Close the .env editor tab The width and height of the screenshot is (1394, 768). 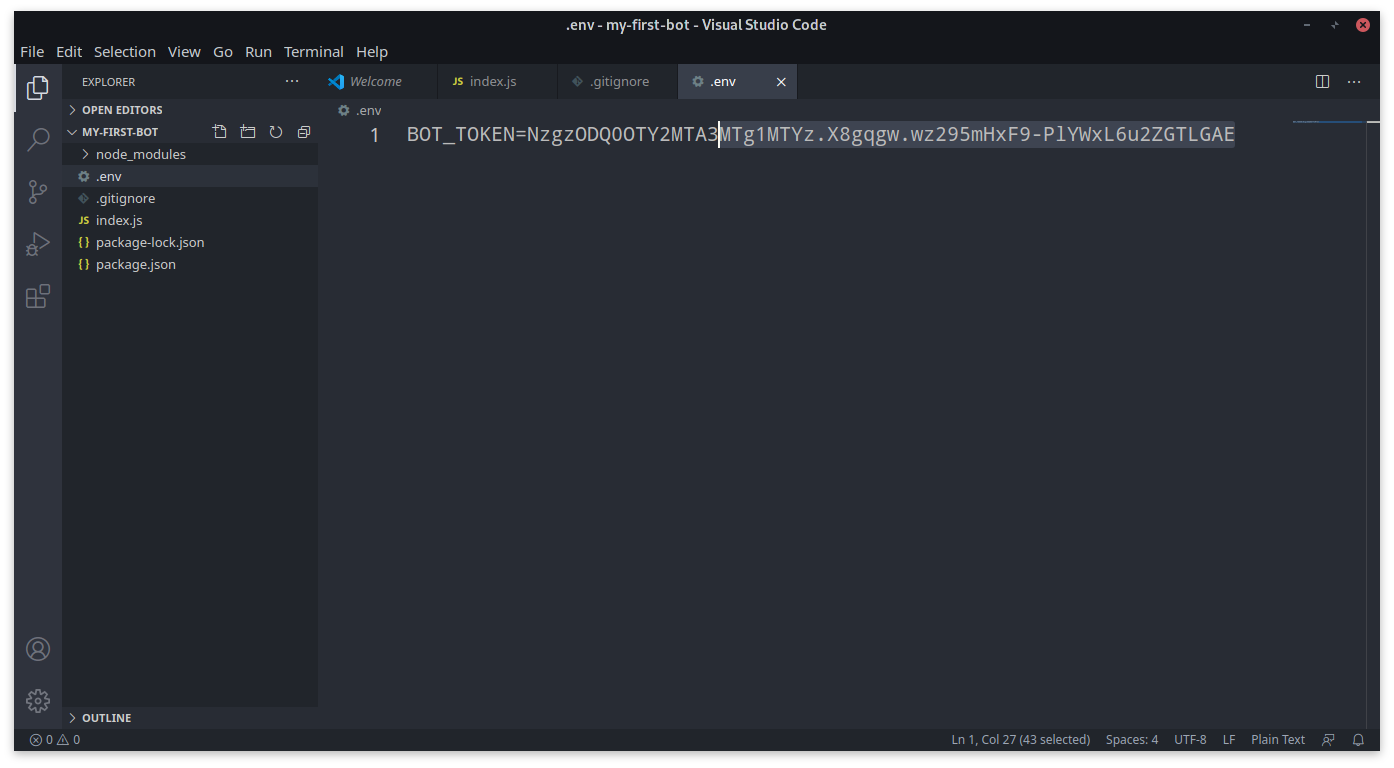click(781, 82)
